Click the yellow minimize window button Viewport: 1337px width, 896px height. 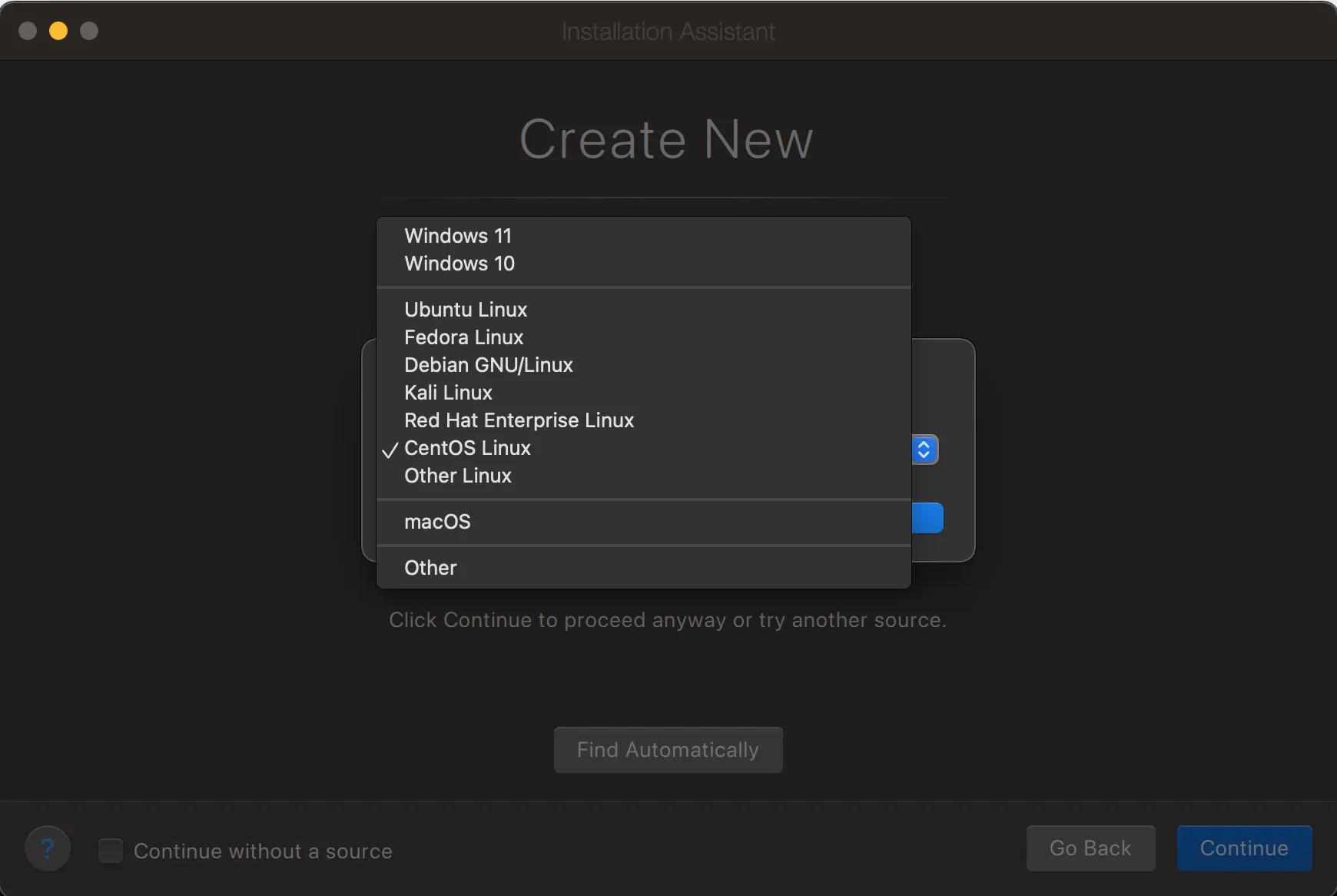click(x=58, y=31)
